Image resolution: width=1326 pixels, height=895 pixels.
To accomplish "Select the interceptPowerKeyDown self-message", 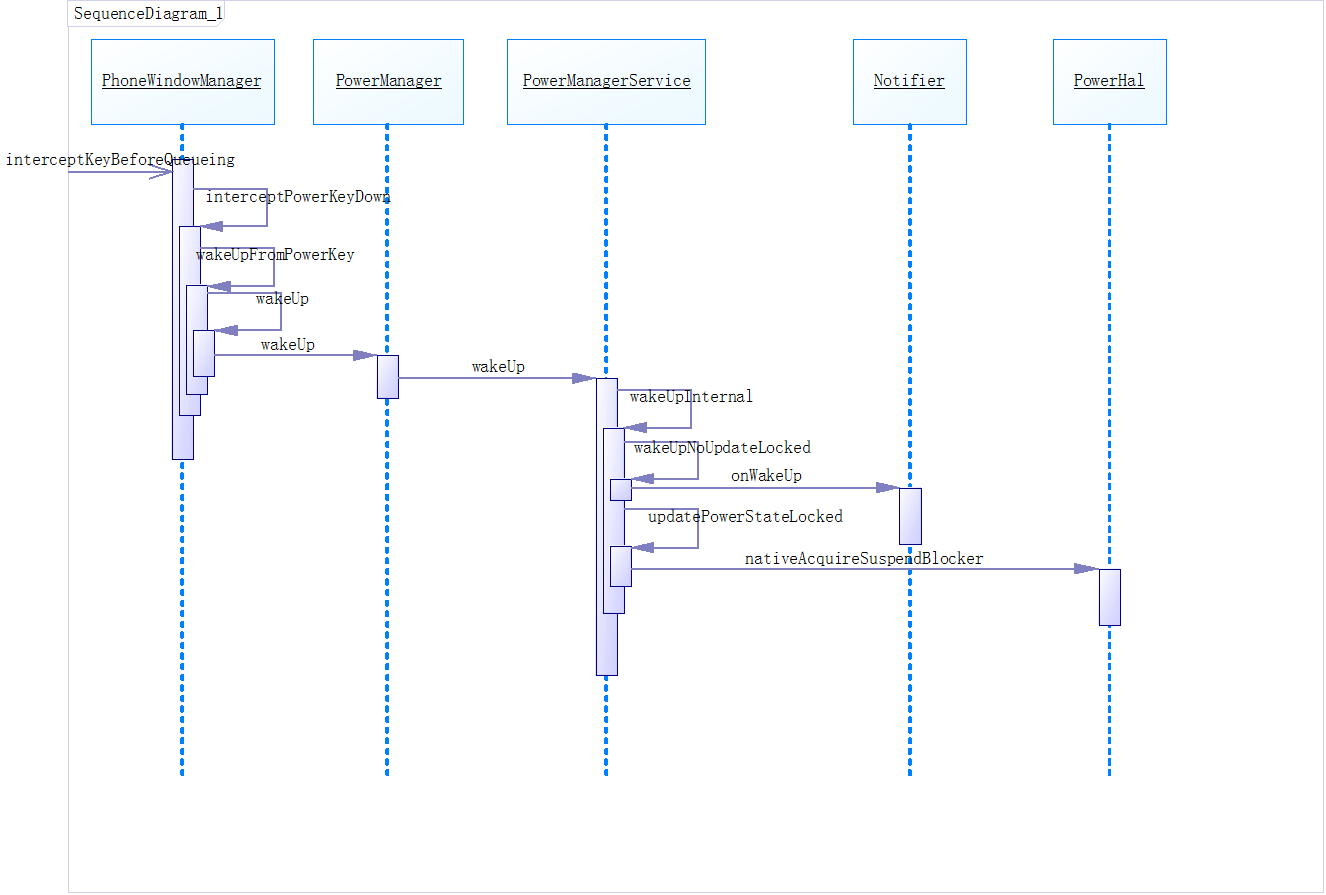I will coord(297,197).
